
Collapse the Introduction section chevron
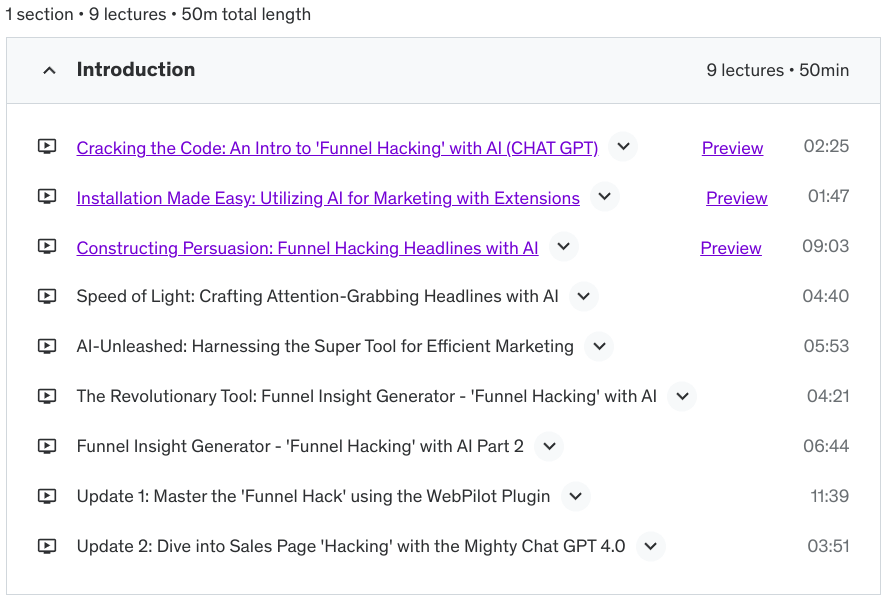click(x=49, y=70)
